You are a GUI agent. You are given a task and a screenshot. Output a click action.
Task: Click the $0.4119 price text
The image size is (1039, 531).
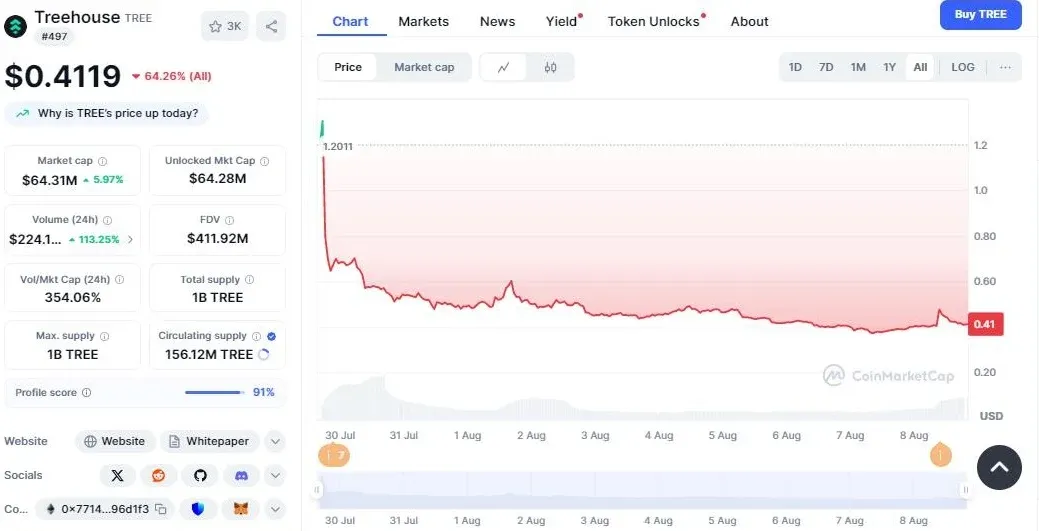point(62,76)
